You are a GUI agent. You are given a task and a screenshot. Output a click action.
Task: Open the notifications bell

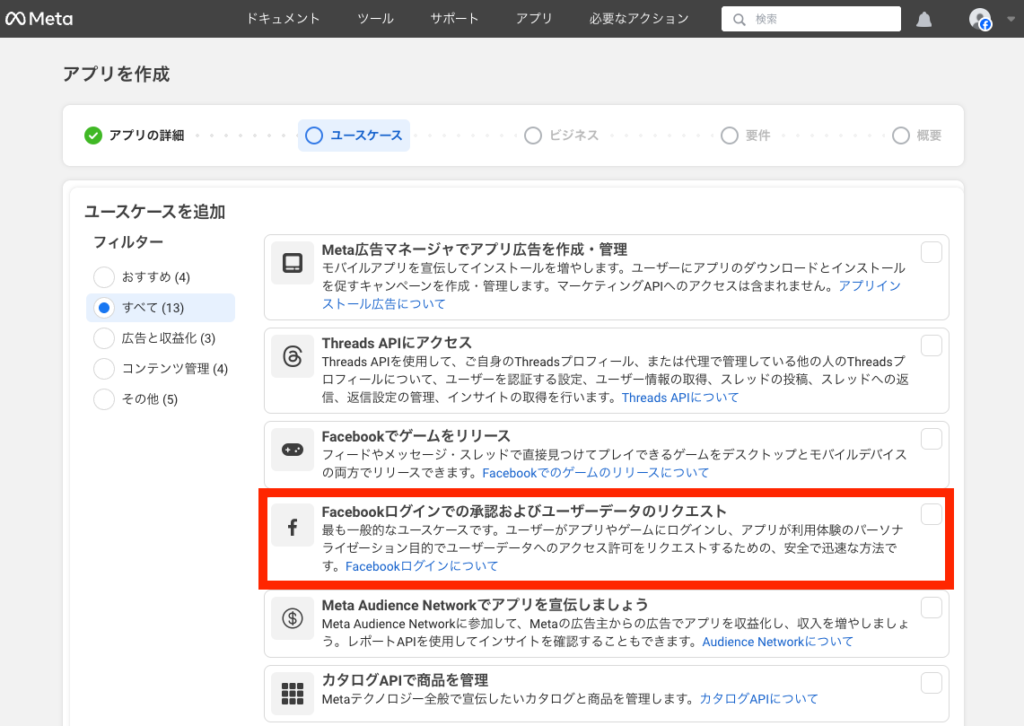click(924, 19)
